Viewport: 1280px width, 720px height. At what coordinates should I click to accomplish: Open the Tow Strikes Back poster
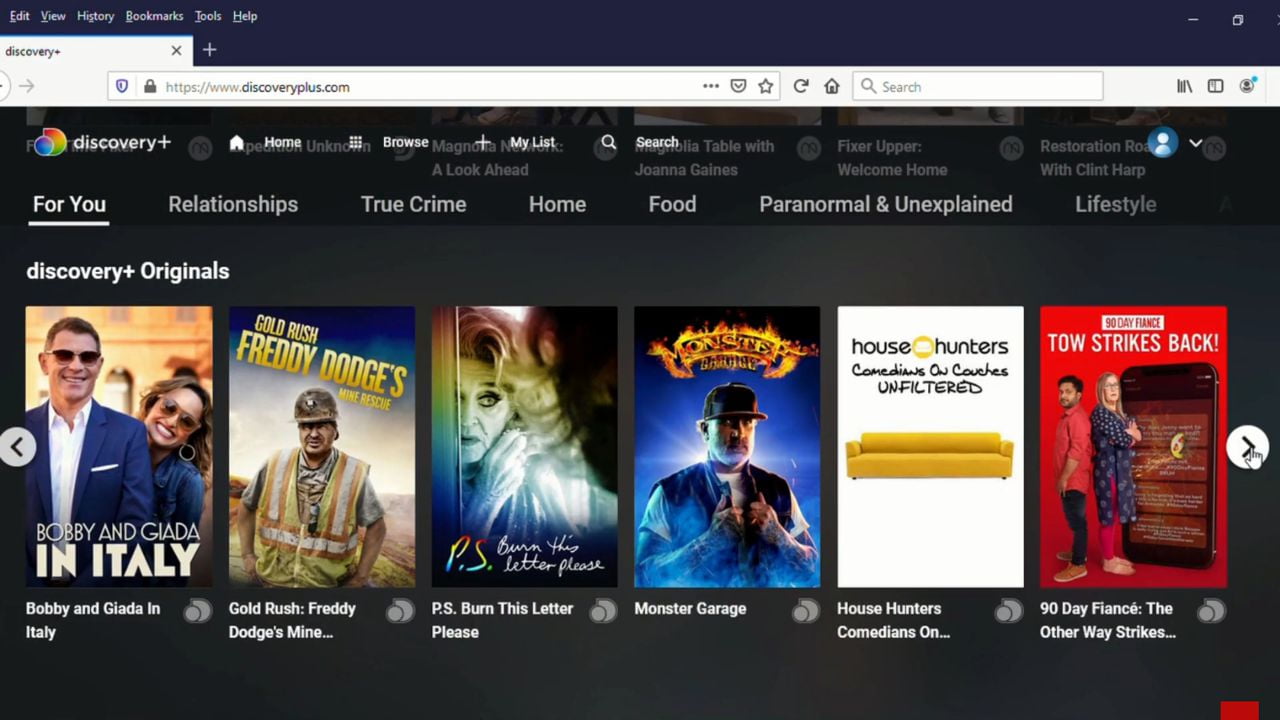point(1133,447)
